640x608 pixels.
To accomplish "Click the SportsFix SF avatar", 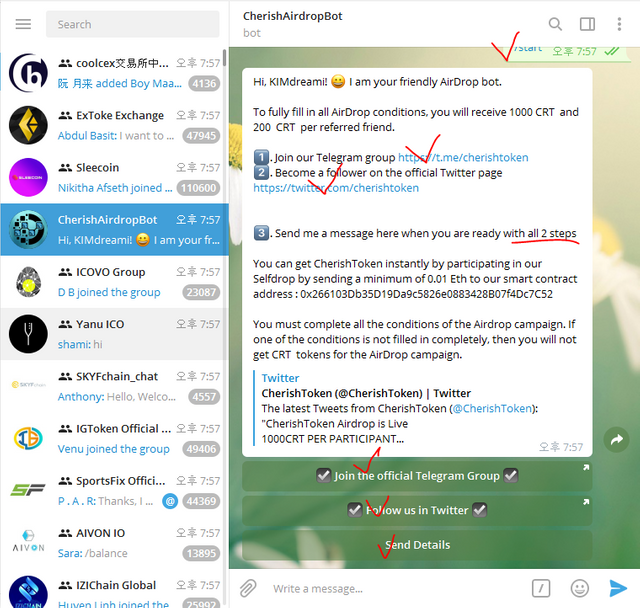I will [x=28, y=490].
